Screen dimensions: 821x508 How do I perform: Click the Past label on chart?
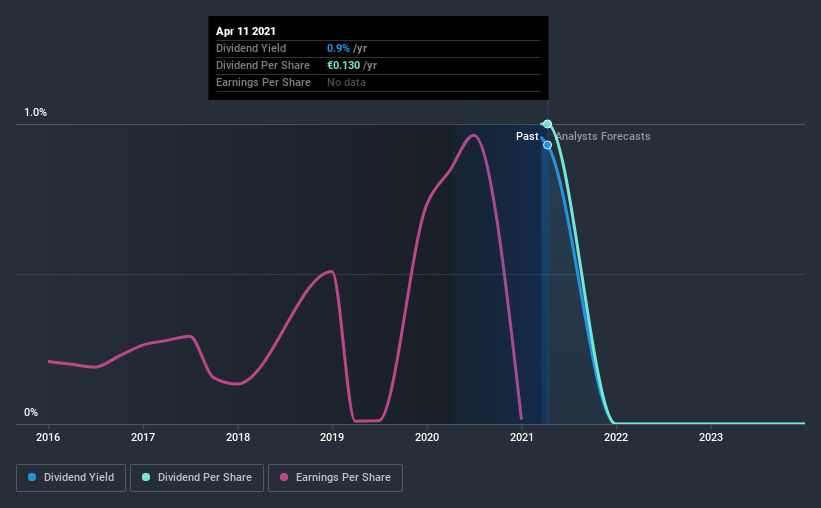tap(527, 136)
